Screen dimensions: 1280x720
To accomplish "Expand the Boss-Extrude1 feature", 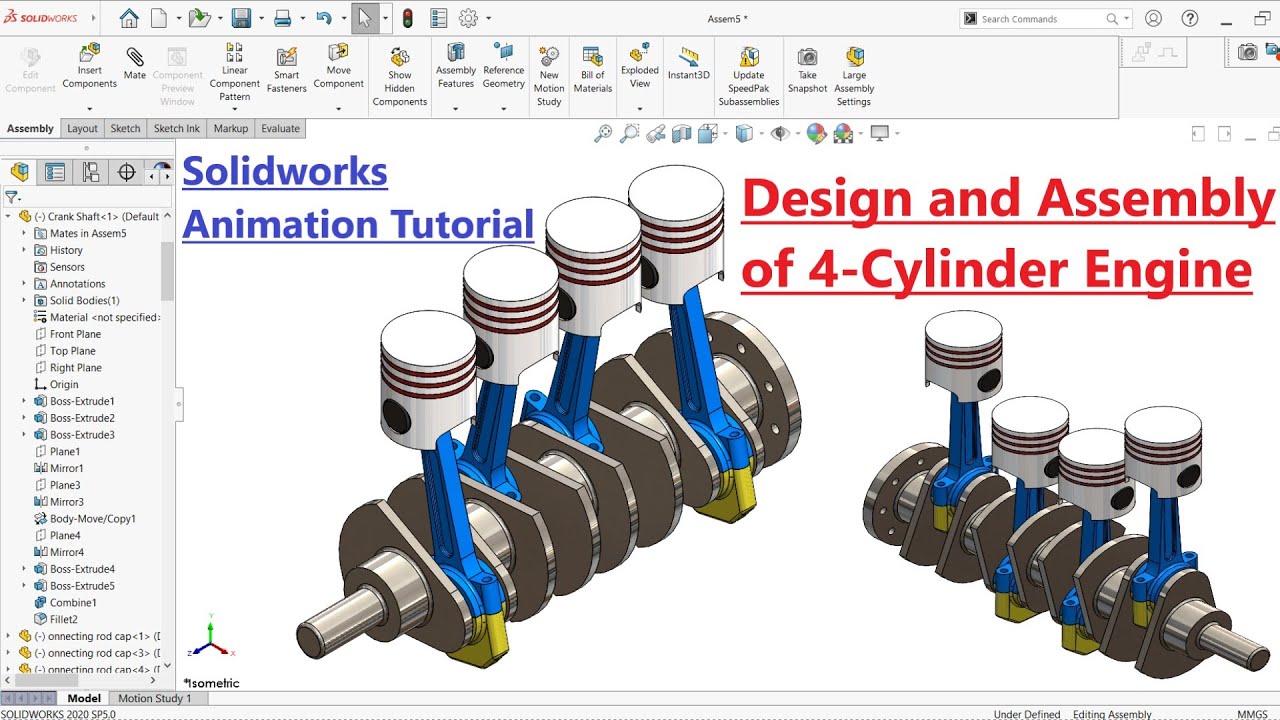I will tap(24, 401).
